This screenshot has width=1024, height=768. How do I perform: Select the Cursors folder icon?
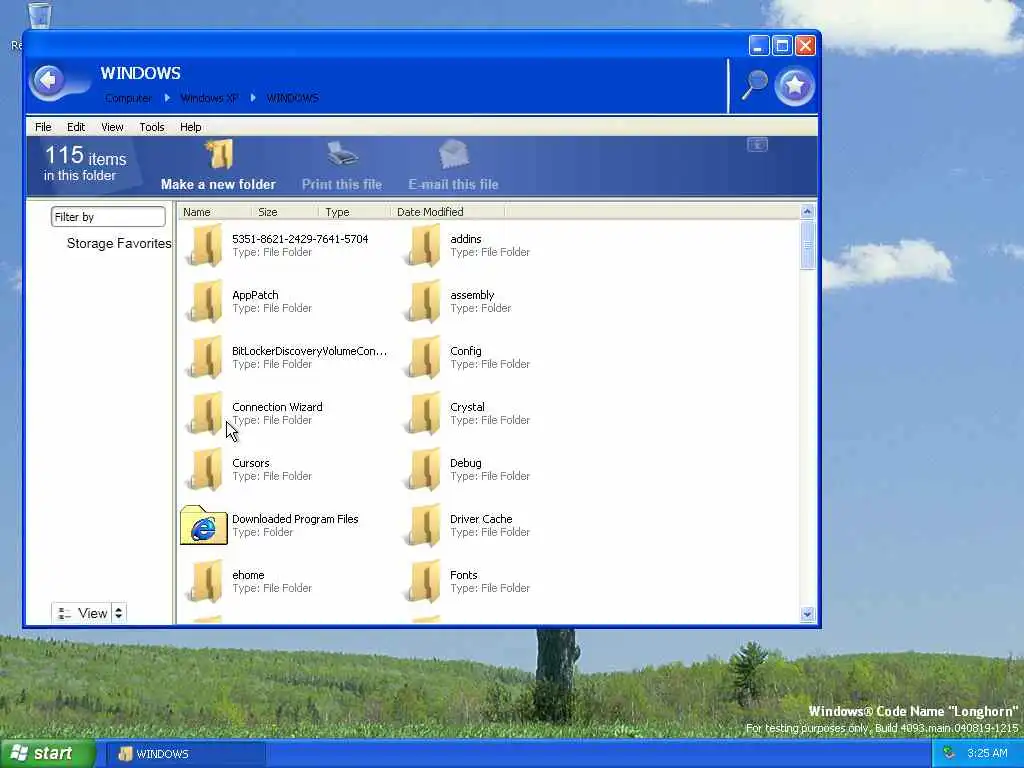pyautogui.click(x=204, y=470)
